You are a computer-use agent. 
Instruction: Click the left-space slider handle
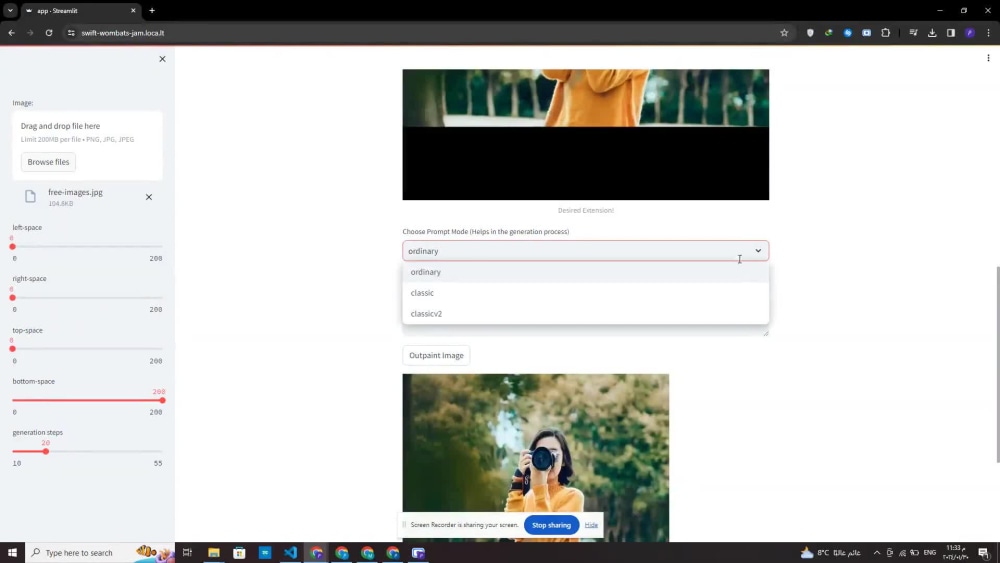[x=12, y=247]
